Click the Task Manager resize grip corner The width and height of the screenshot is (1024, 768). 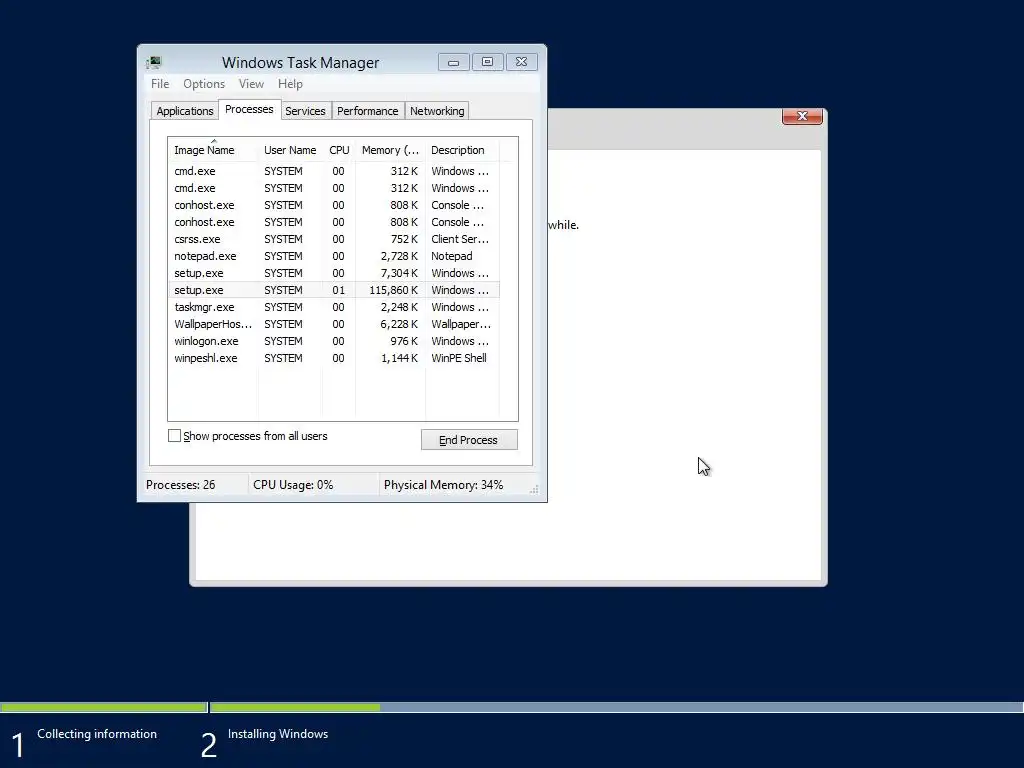[x=534, y=489]
